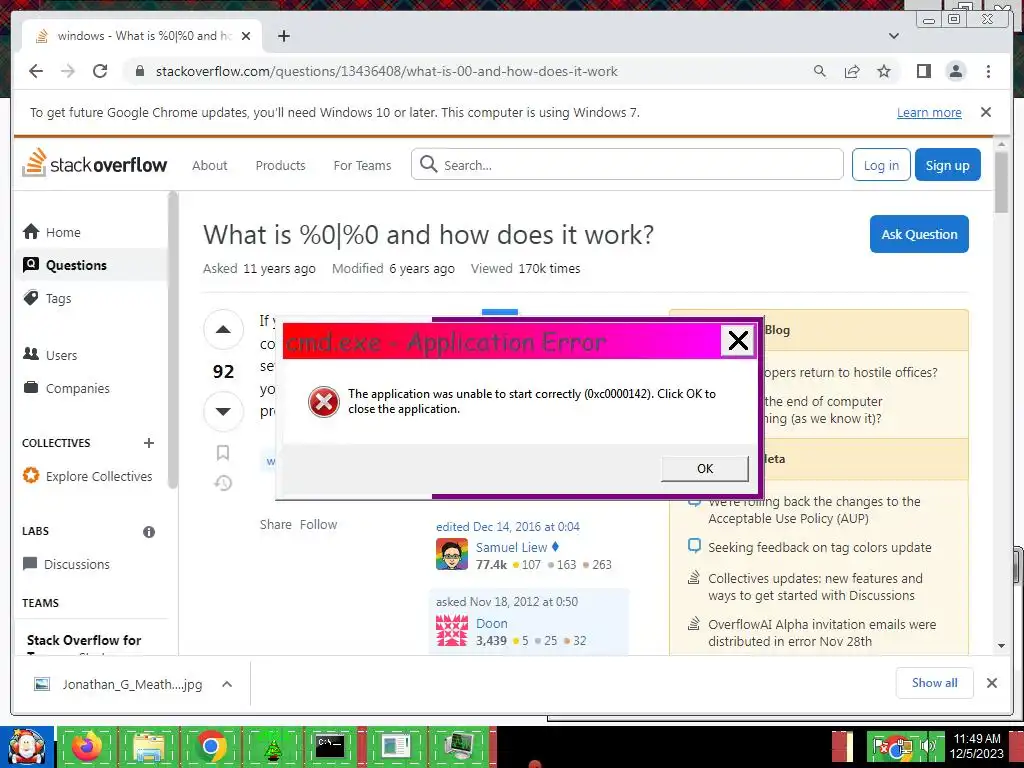Bookmark this page with the star icon
The image size is (1024, 768).
click(884, 71)
